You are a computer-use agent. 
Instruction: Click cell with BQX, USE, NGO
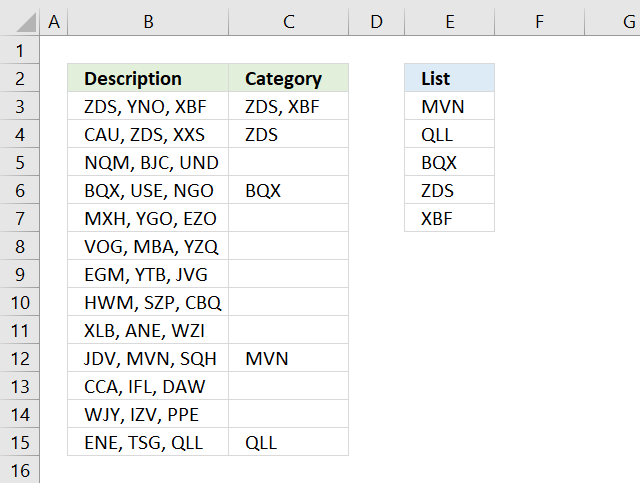148,190
